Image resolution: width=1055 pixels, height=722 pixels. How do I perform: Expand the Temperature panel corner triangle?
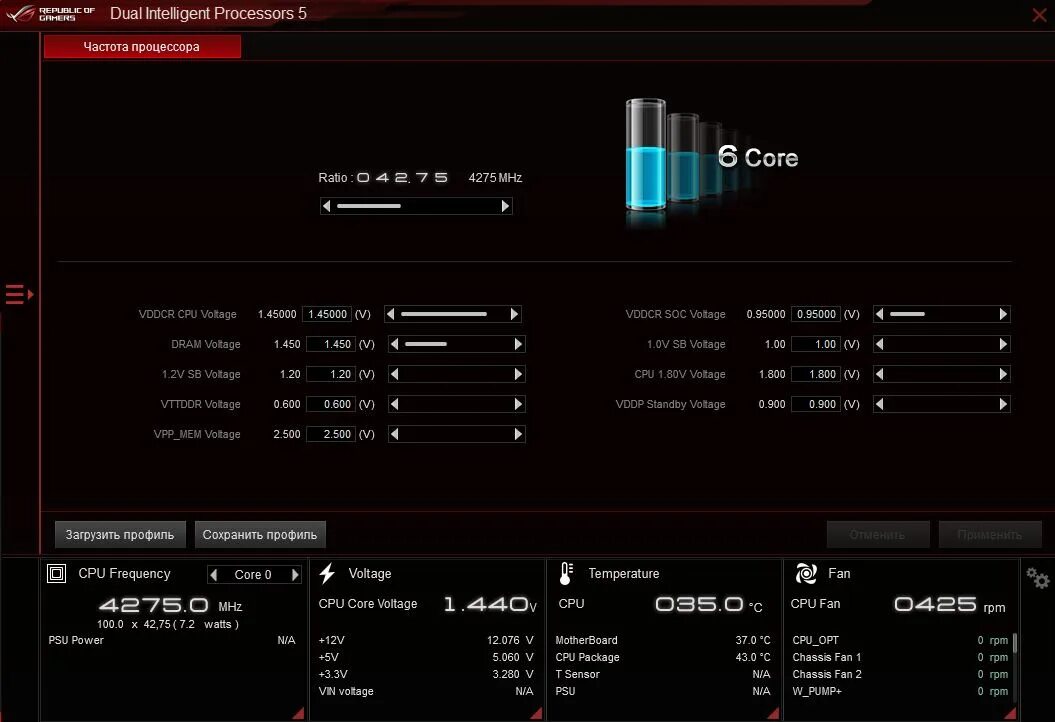pos(772,713)
